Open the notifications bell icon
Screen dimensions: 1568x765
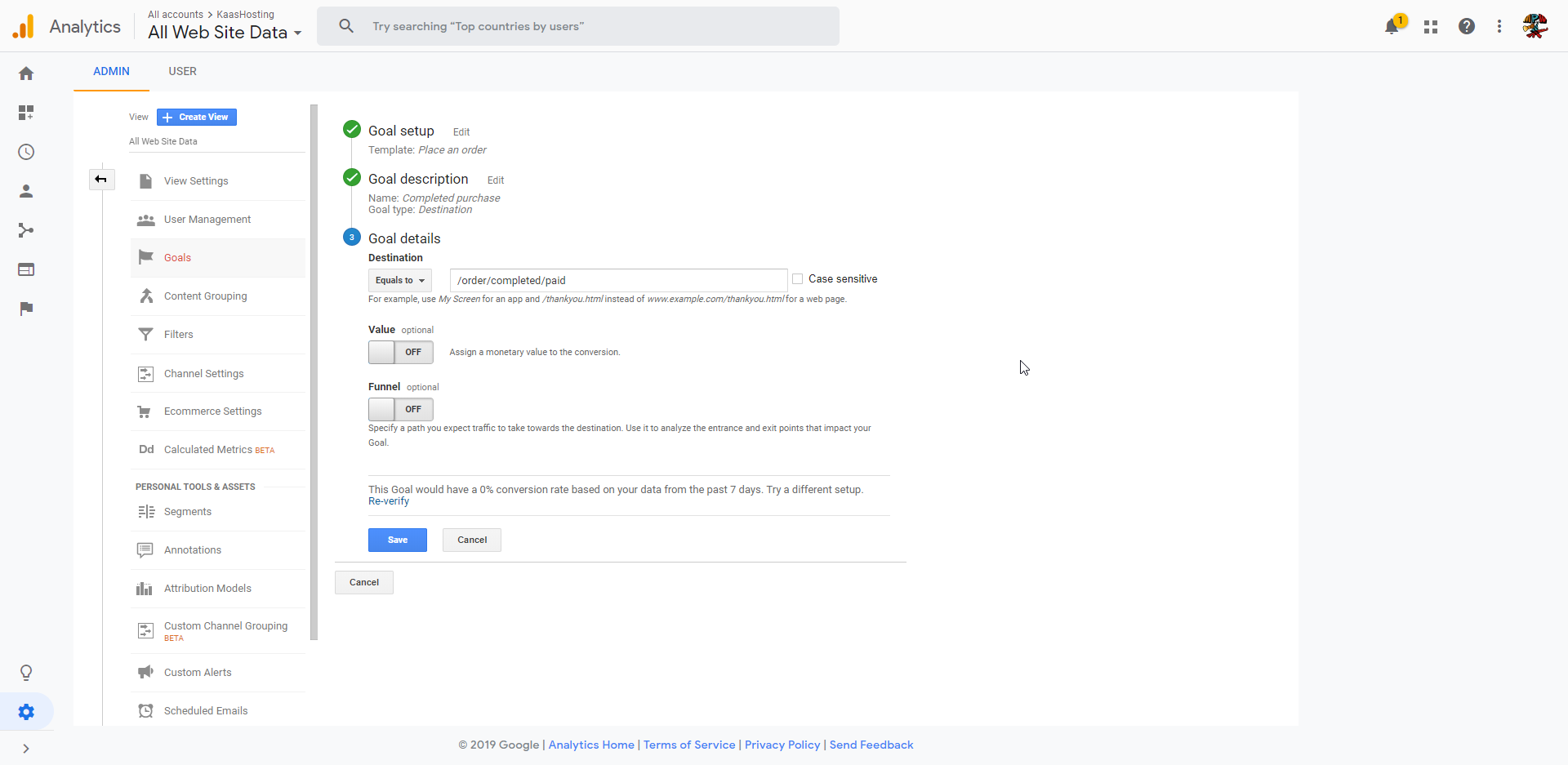[x=1392, y=27]
